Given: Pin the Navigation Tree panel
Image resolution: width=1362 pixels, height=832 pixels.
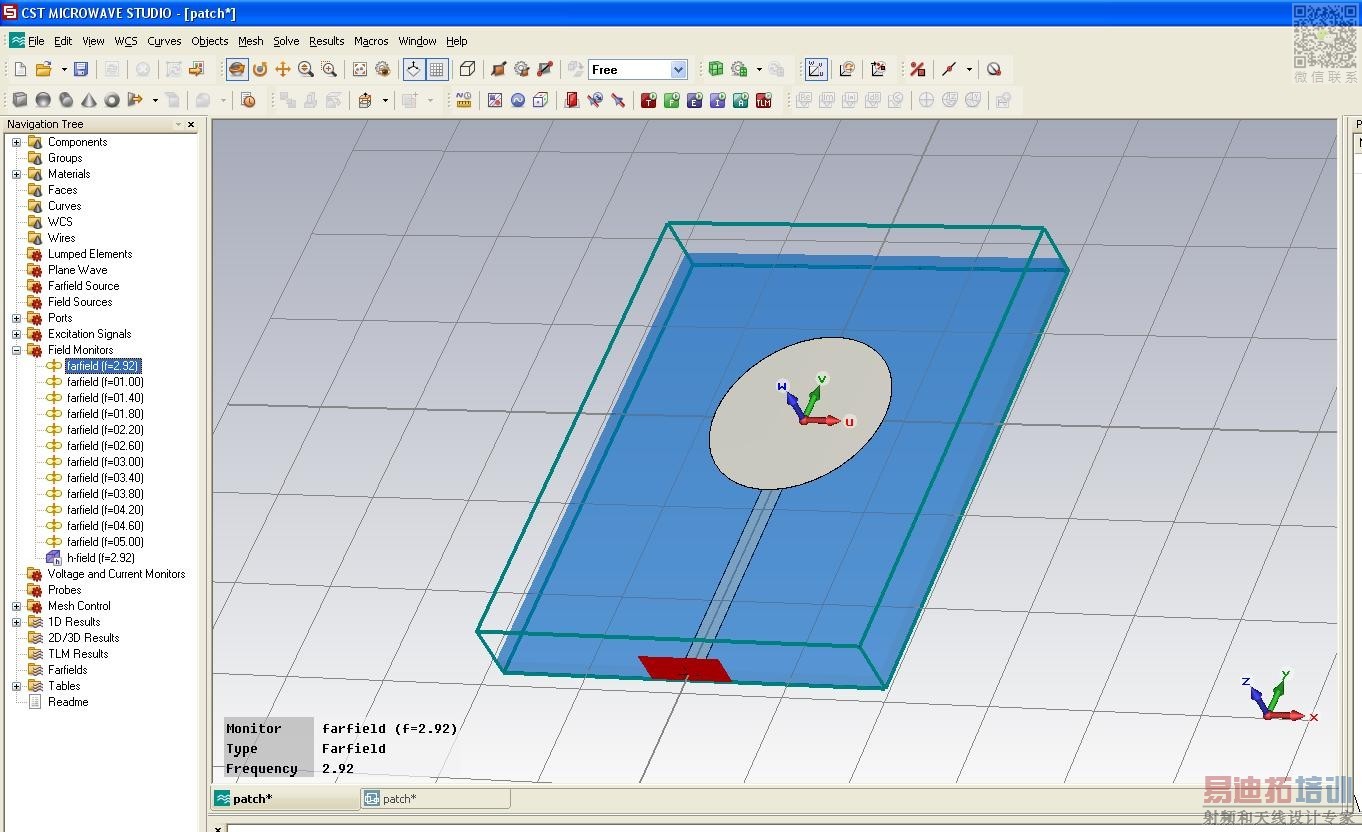Looking at the screenshot, I should 178,124.
